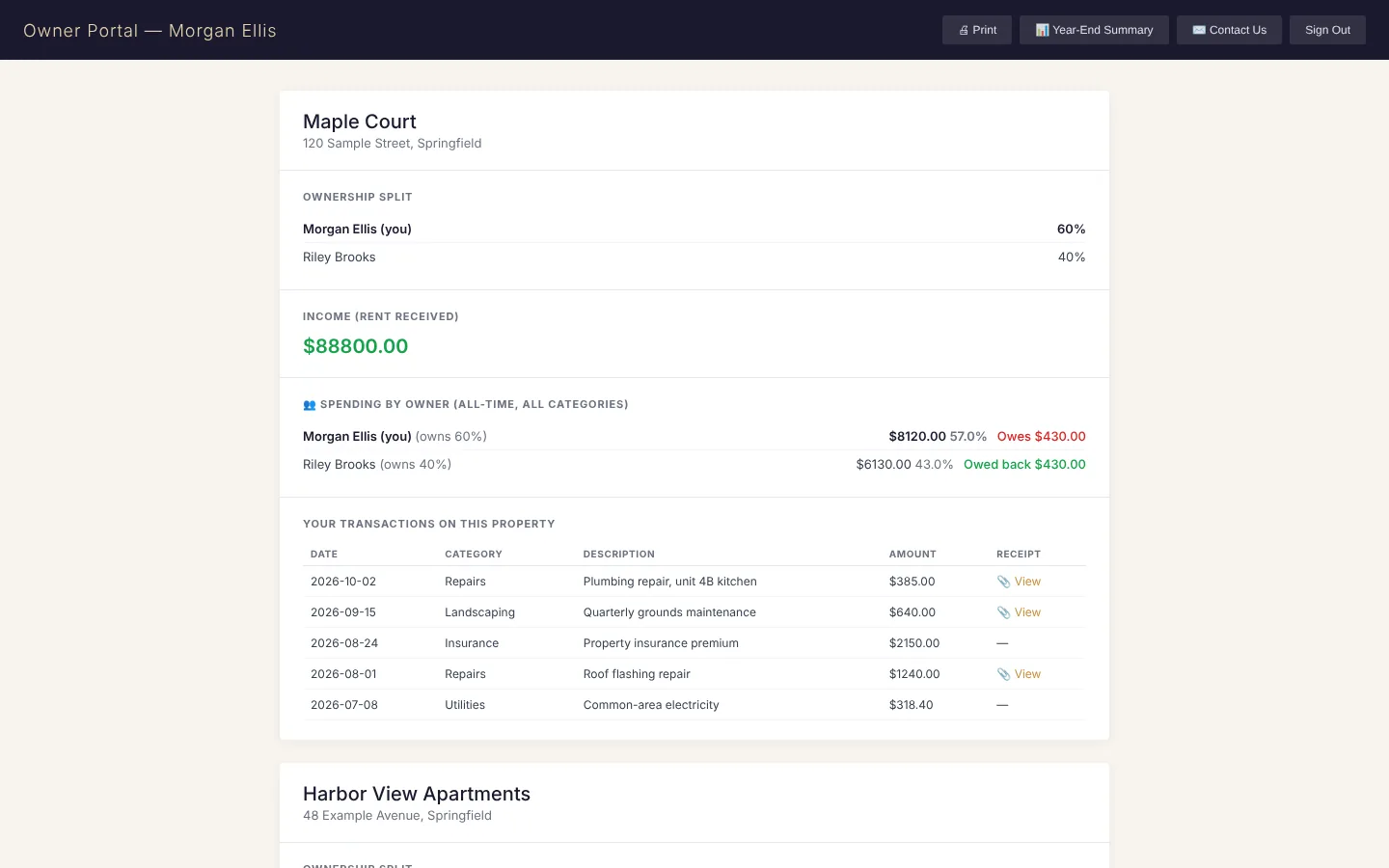Click the Amount column header
1389x868 pixels.
coord(912,555)
